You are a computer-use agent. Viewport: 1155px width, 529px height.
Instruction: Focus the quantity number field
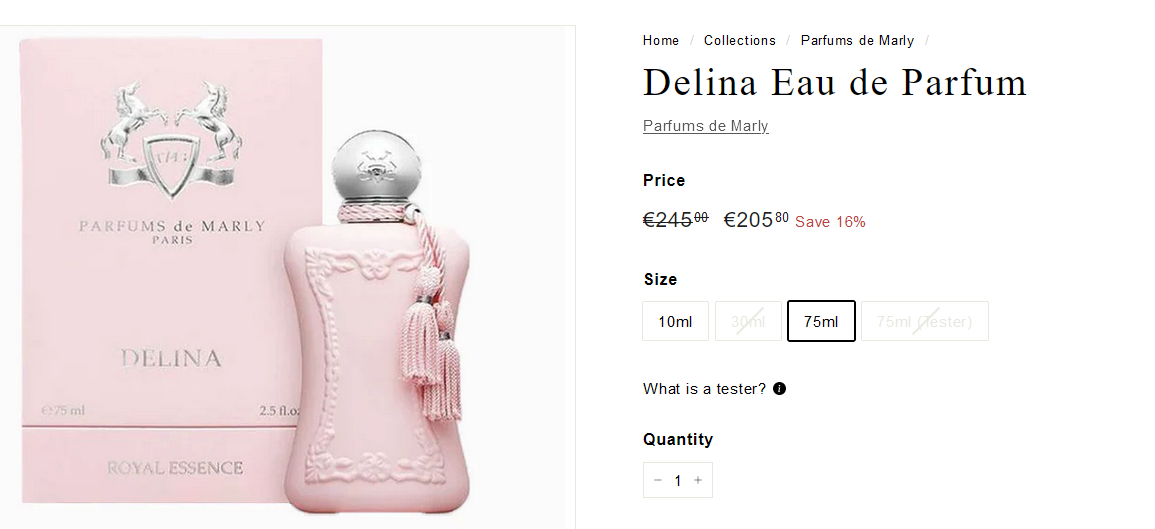678,480
